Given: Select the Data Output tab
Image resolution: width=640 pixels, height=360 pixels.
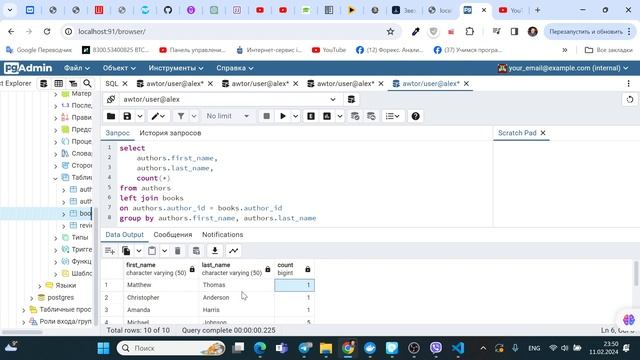Looking at the screenshot, I should click(124, 235).
